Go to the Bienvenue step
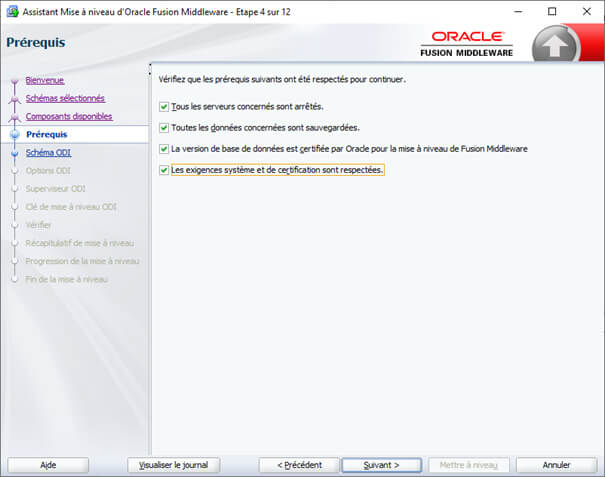Image resolution: width=605 pixels, height=477 pixels. (x=45, y=80)
